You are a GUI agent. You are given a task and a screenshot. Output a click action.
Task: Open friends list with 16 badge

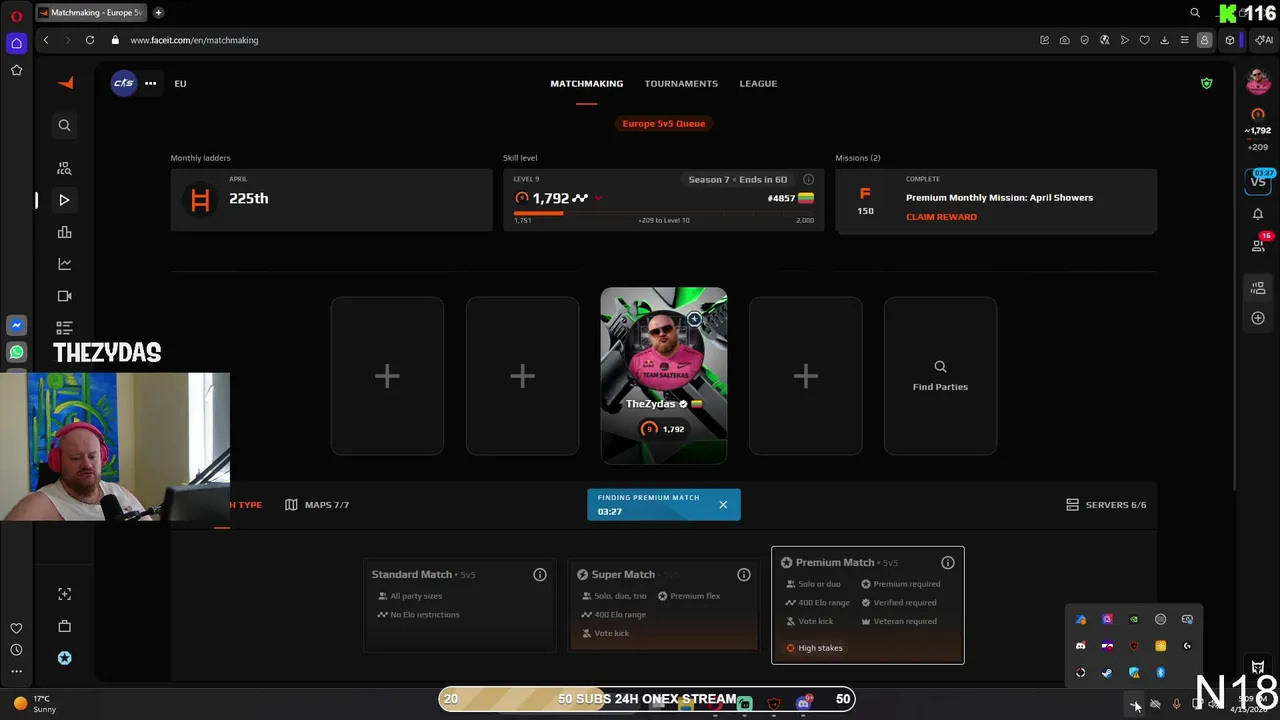pyautogui.click(x=1258, y=245)
